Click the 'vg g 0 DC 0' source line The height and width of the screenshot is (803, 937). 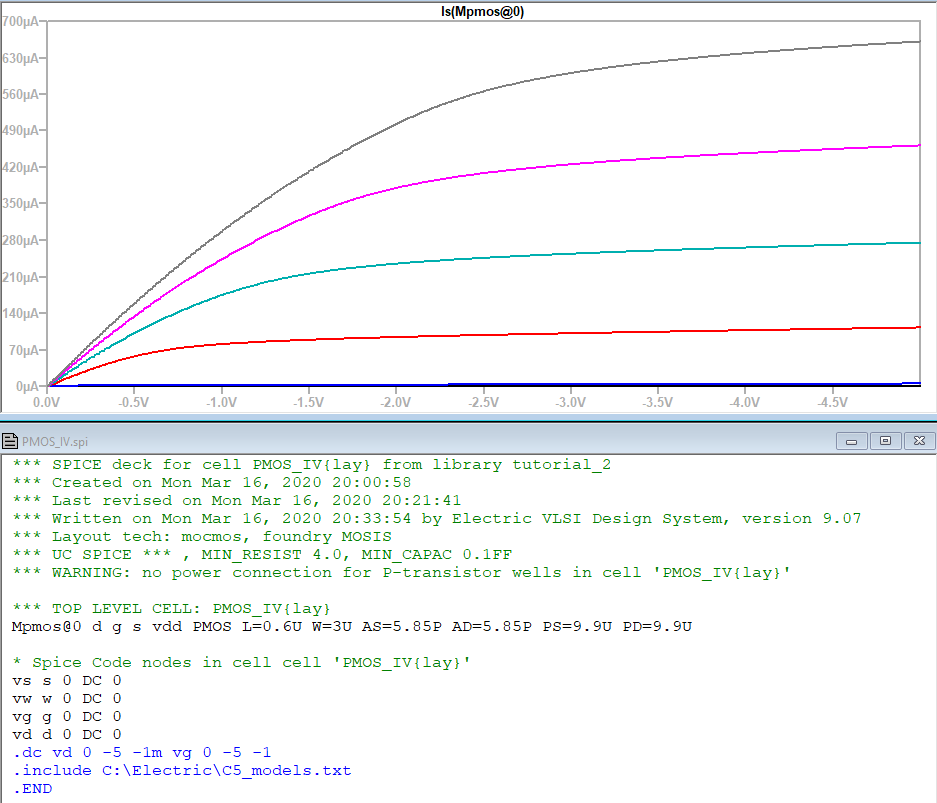click(x=66, y=716)
